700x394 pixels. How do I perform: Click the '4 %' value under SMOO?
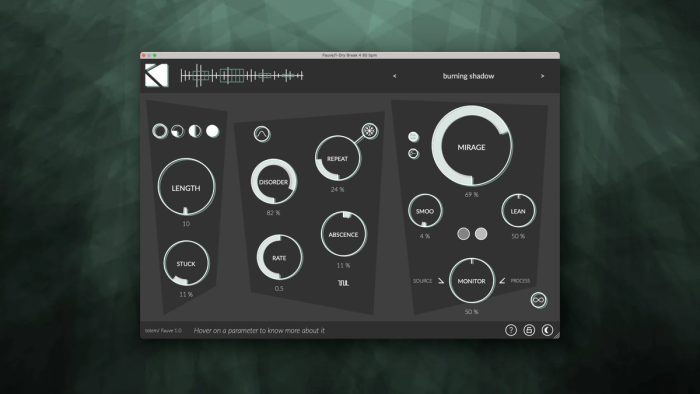[425, 236]
